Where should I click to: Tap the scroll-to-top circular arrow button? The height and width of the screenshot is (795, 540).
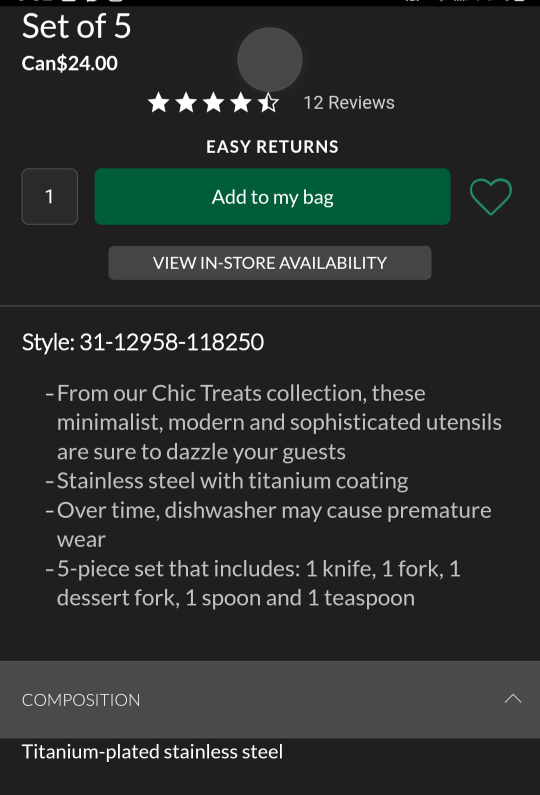[270, 60]
